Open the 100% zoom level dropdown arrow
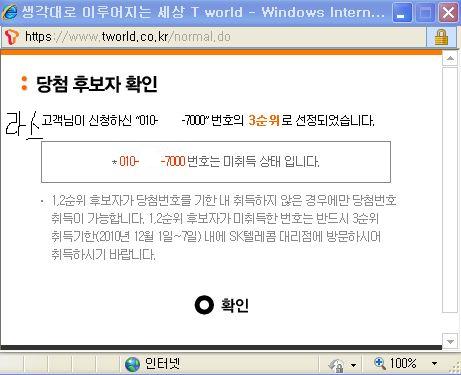Screen dimensions: 461x375 click(x=434, y=363)
